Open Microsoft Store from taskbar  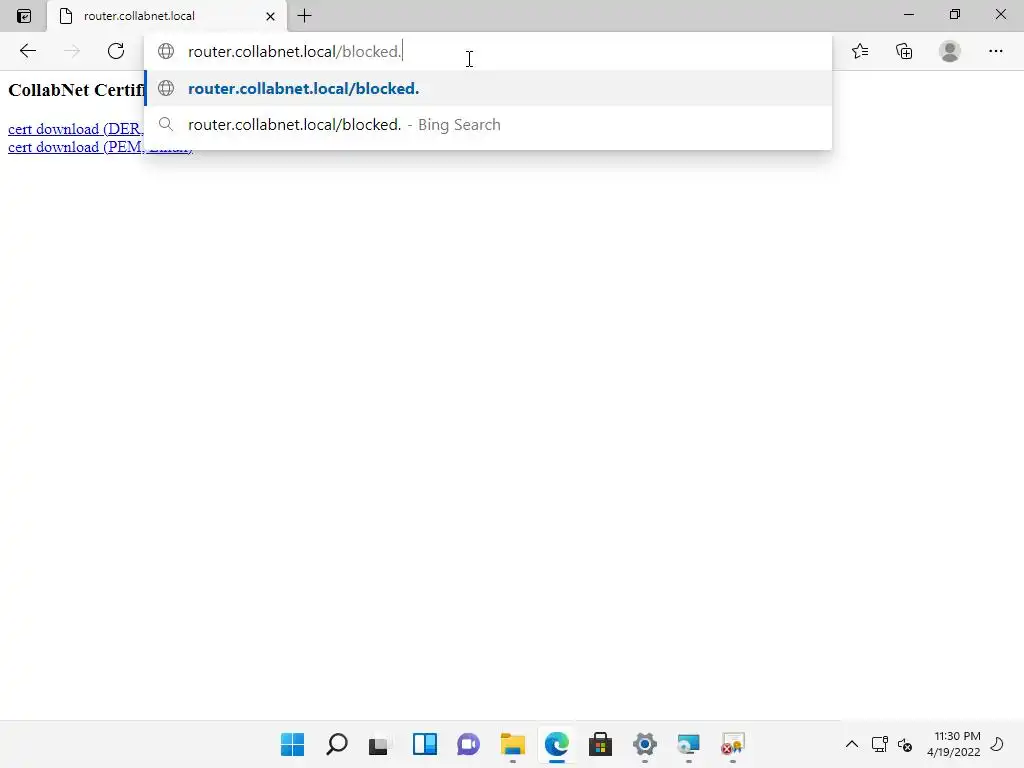pyautogui.click(x=600, y=744)
